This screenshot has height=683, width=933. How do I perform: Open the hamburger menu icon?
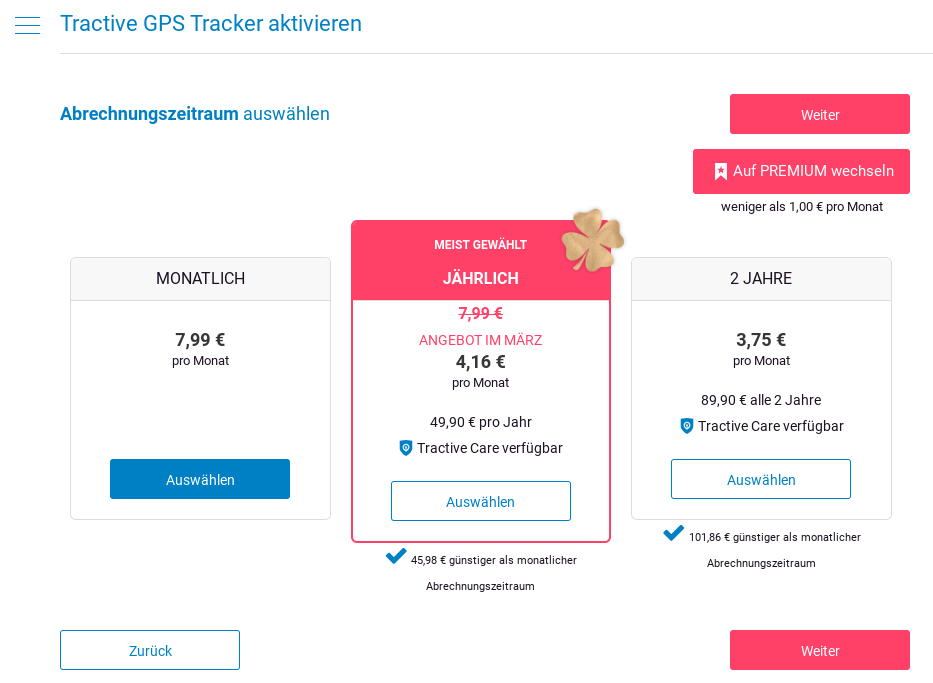[x=27, y=25]
